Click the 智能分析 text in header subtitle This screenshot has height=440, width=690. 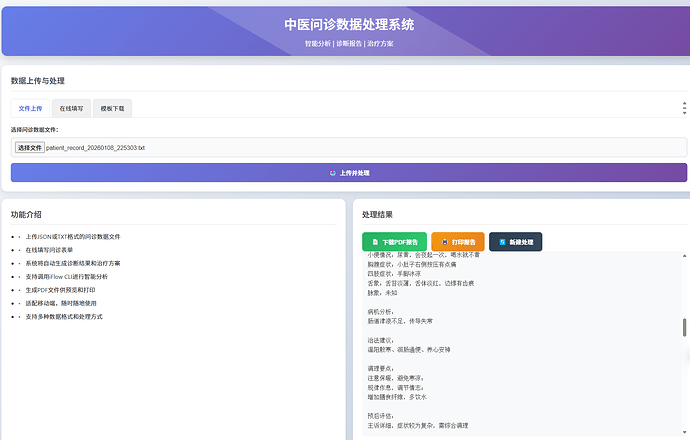pyautogui.click(x=318, y=44)
